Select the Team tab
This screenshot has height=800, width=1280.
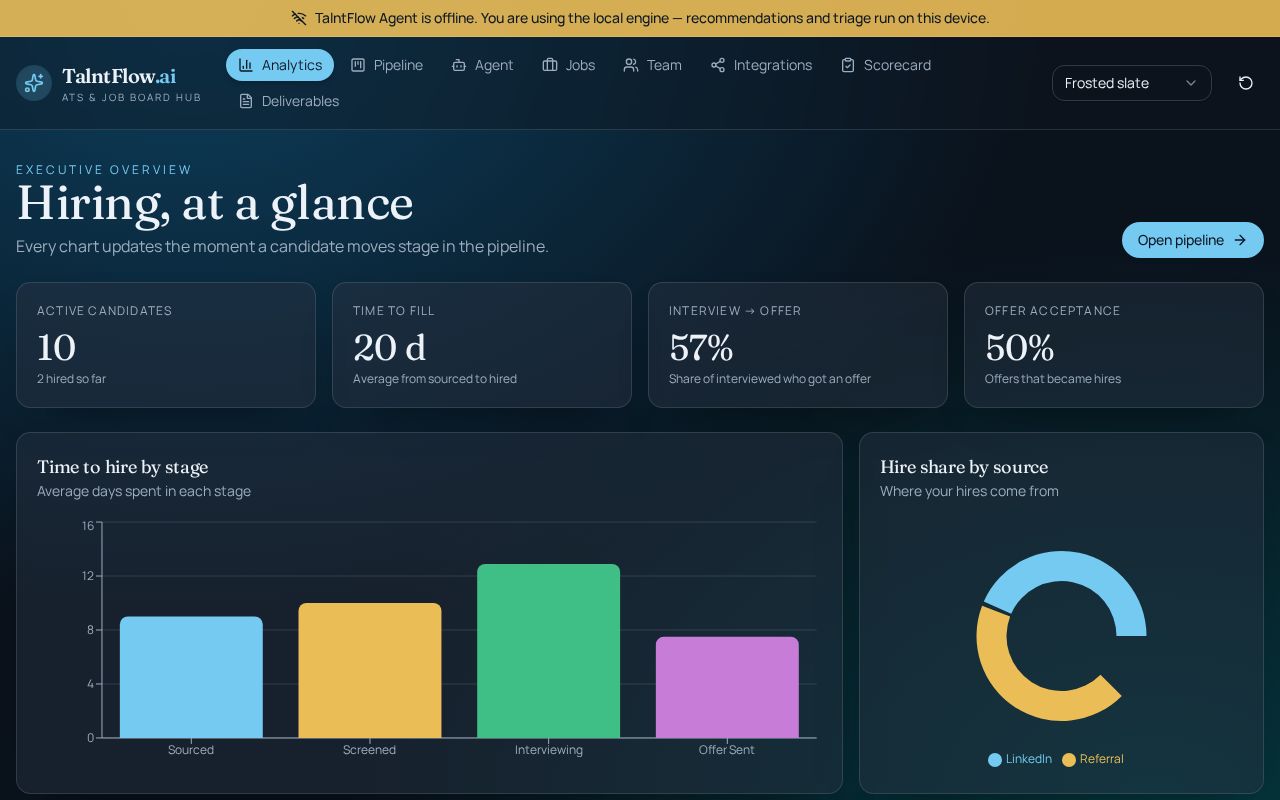[652, 65]
